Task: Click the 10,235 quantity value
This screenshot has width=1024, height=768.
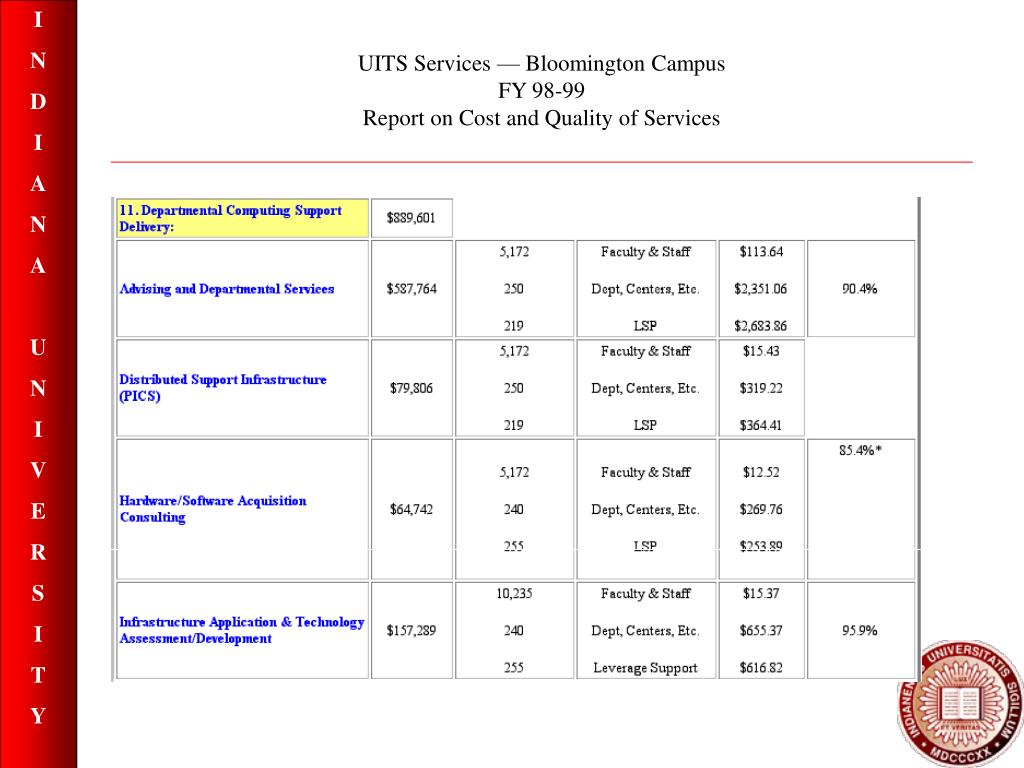Action: [514, 594]
